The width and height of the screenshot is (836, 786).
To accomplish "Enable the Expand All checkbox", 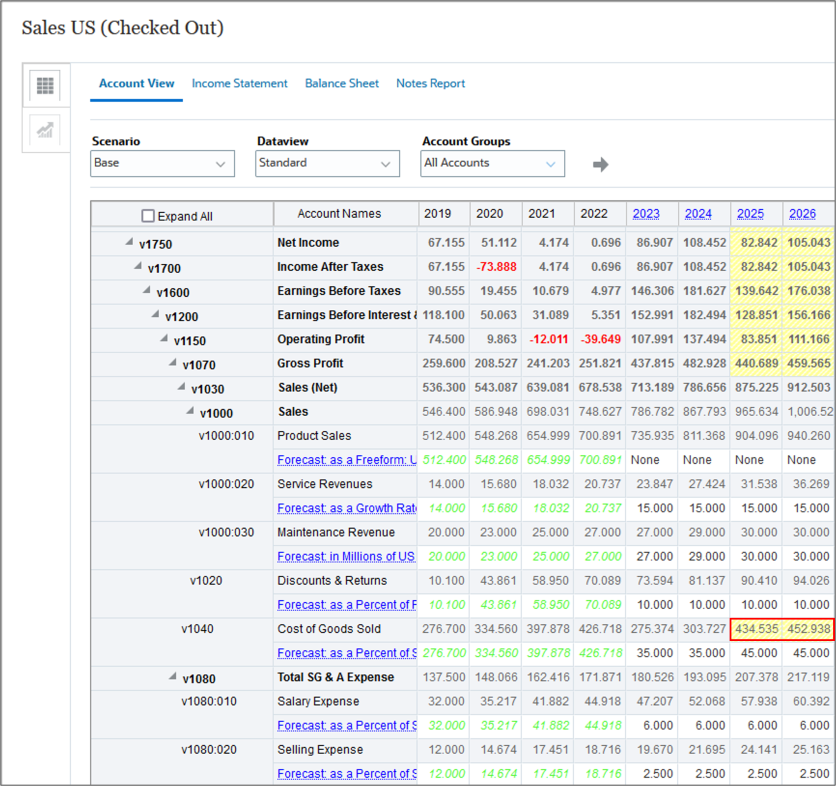I will coord(146,215).
